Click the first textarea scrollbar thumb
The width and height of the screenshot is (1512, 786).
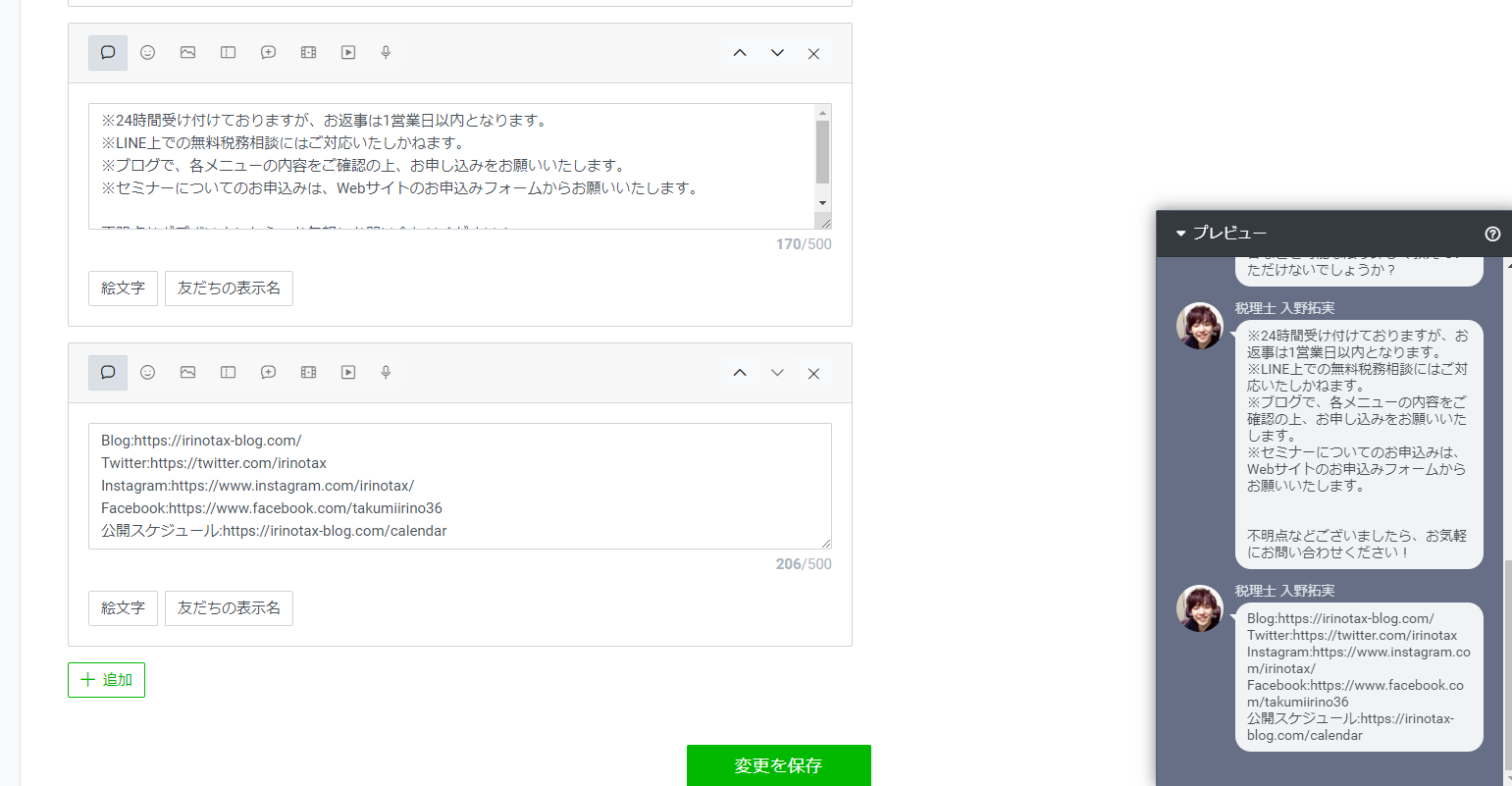point(823,152)
